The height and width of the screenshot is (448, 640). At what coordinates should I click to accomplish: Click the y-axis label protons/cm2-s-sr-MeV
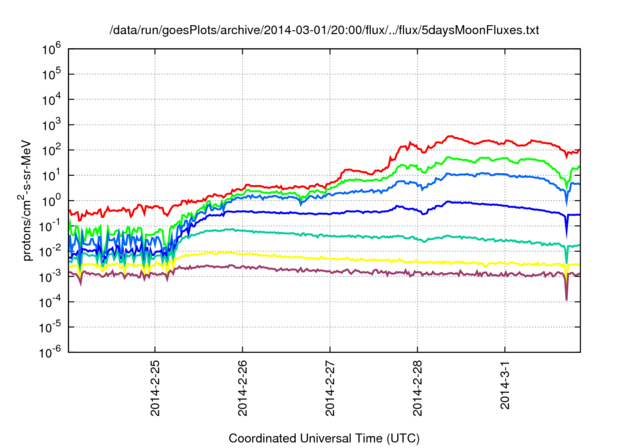tap(25, 200)
